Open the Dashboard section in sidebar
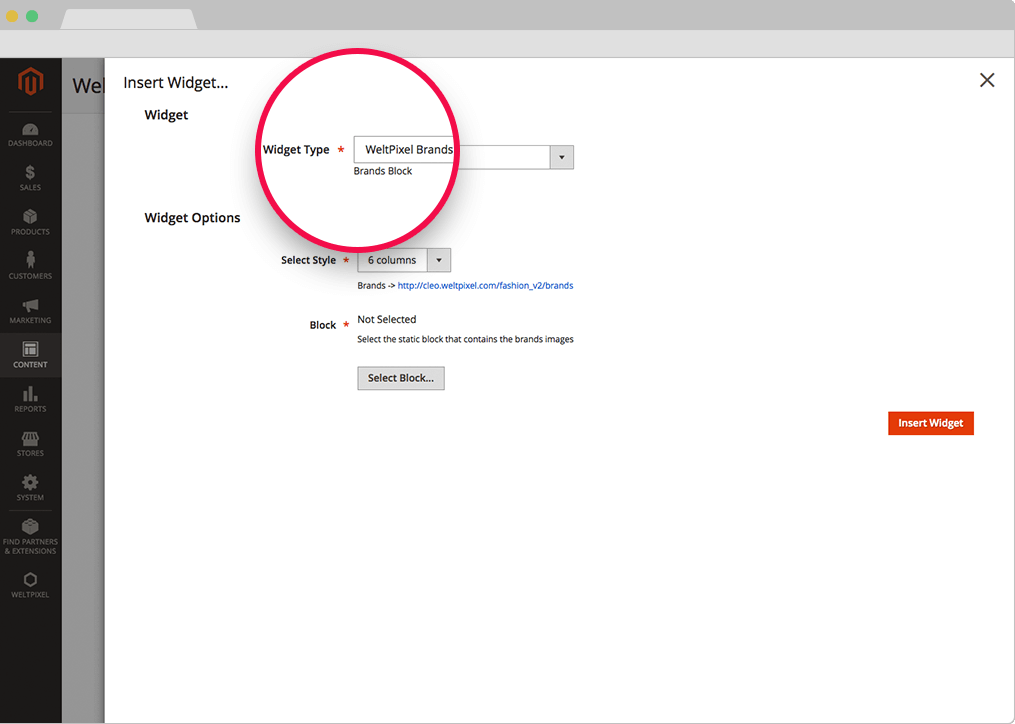The image size is (1015, 724). click(x=30, y=135)
